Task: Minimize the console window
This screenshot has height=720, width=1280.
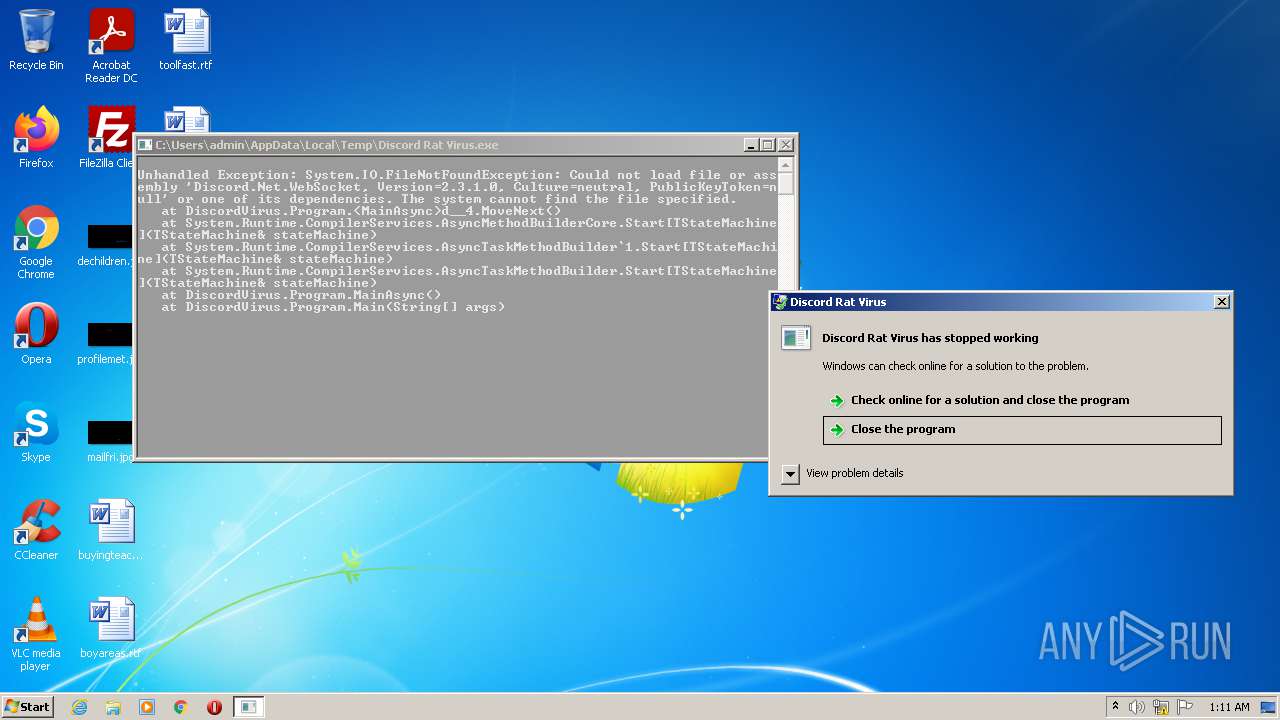Action: tap(751, 145)
